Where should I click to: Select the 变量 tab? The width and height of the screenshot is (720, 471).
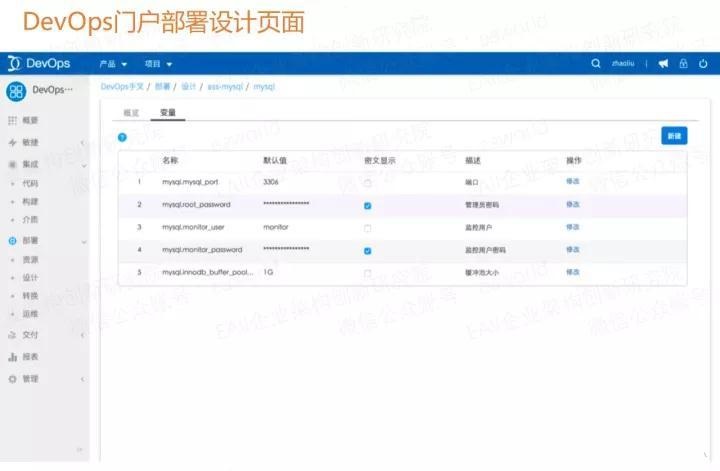coord(168,113)
